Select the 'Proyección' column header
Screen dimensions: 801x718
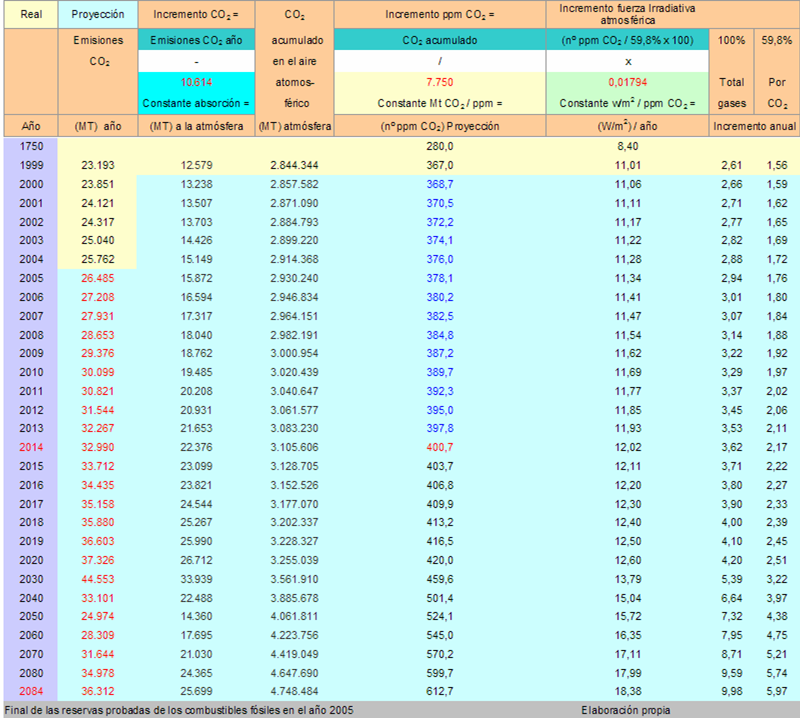pyautogui.click(x=98, y=15)
